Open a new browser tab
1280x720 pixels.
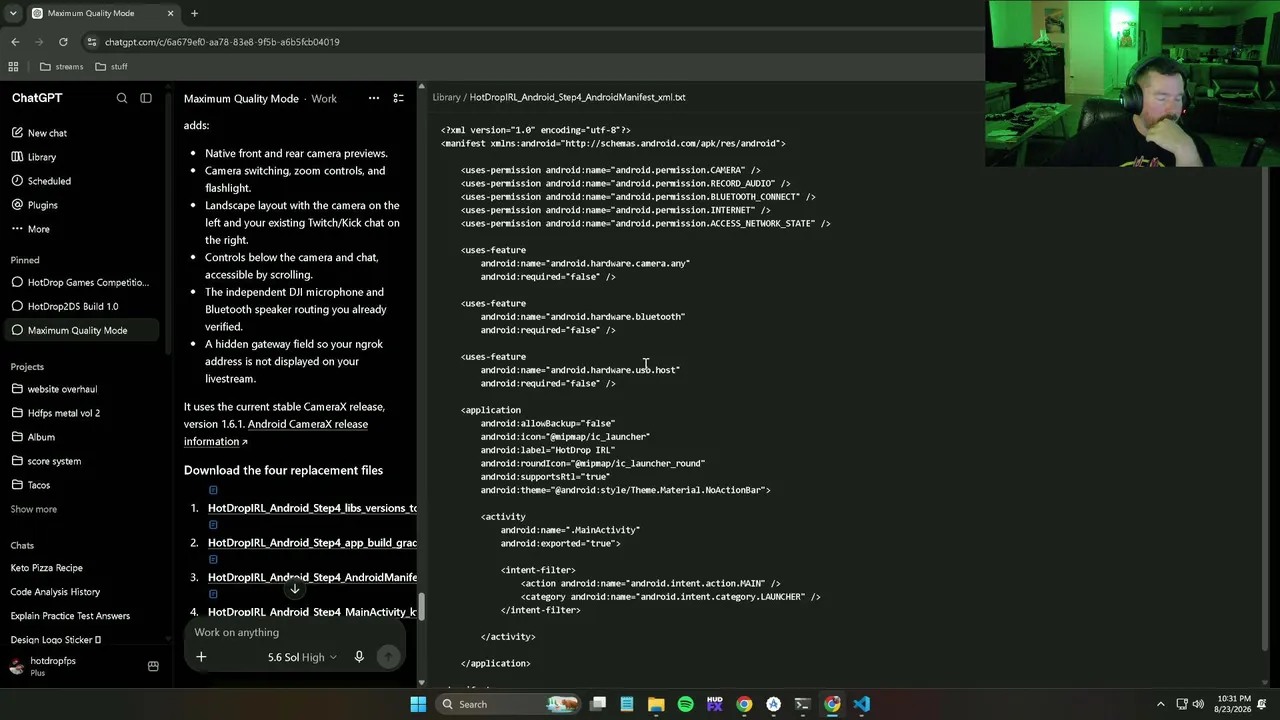click(x=194, y=14)
